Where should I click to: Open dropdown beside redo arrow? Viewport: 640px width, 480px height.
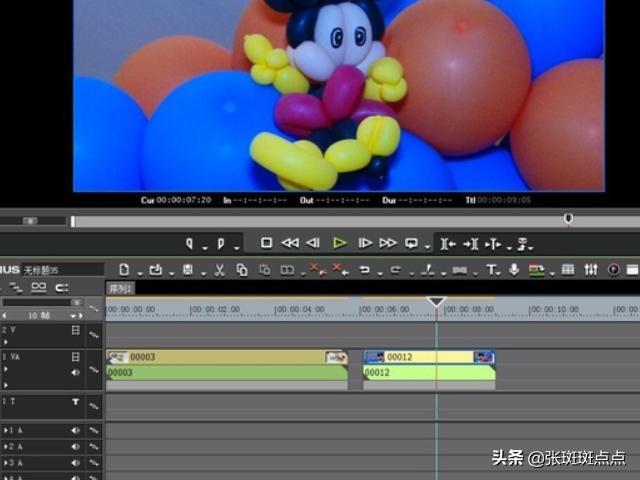(x=411, y=273)
